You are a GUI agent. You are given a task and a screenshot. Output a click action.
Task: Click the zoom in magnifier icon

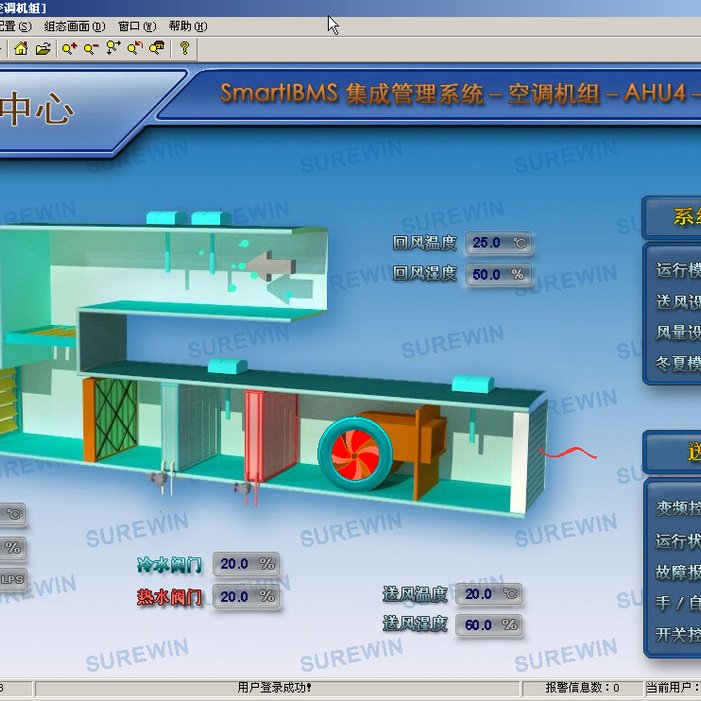coord(69,48)
